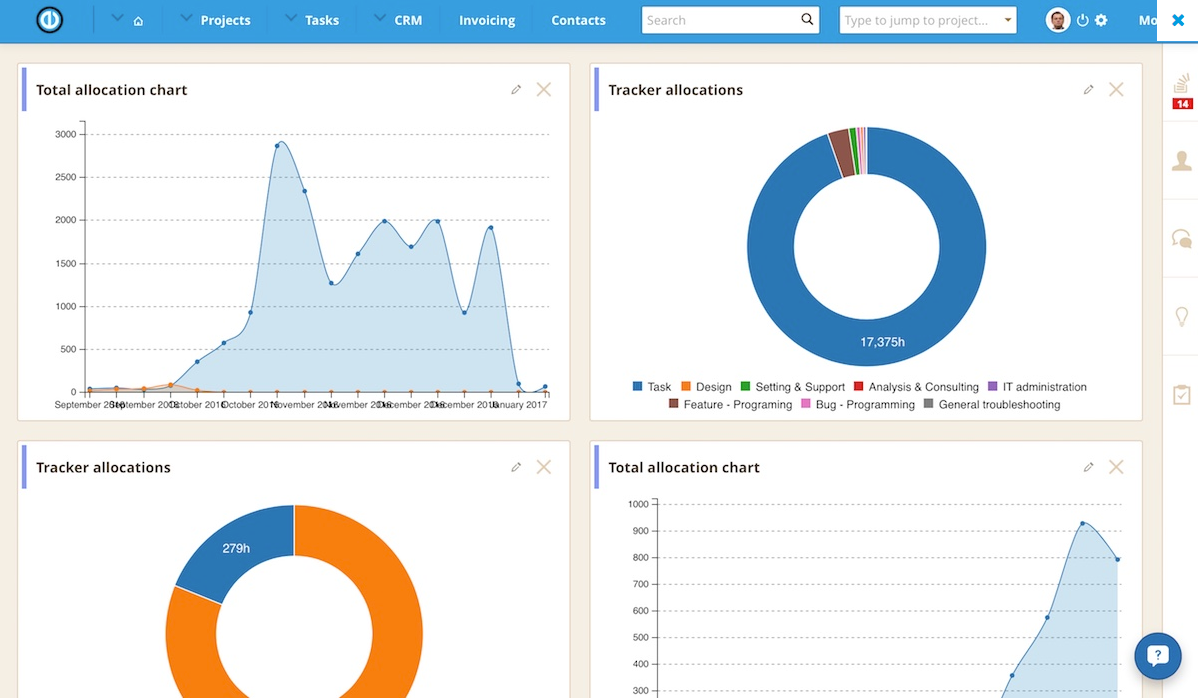Viewport: 1198px width, 698px height.
Task: Remove the lower Tracker allocations widget
Action: point(544,467)
